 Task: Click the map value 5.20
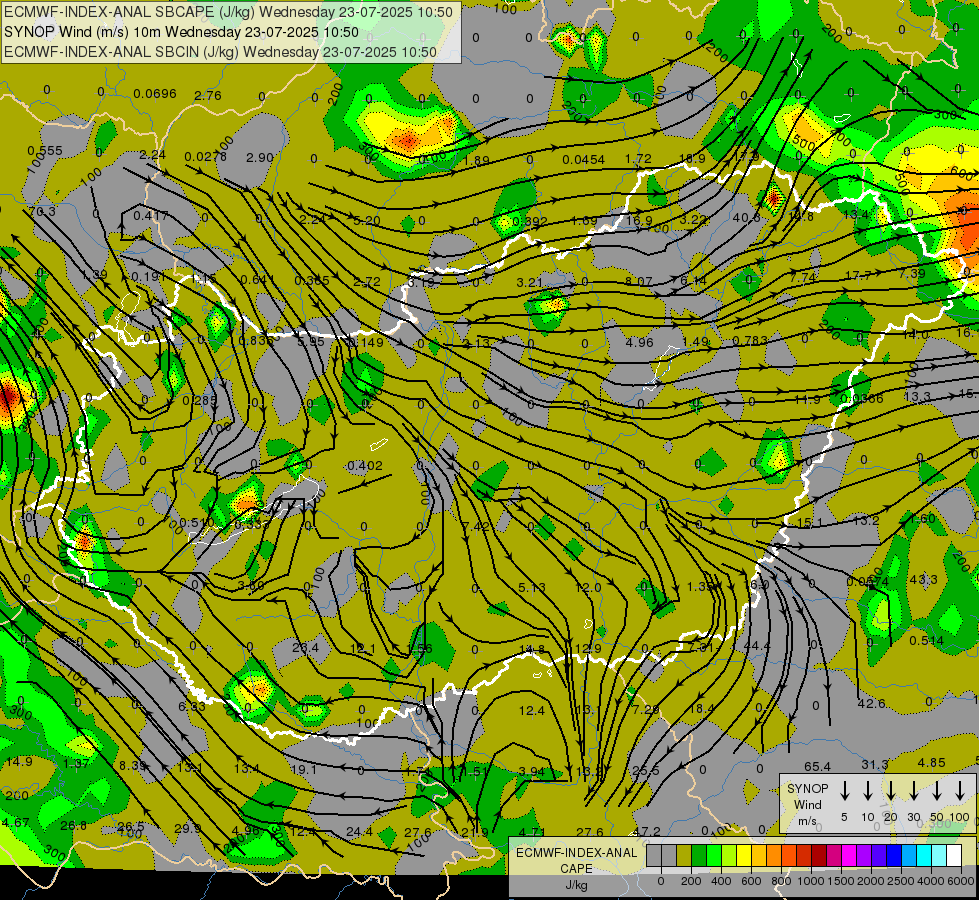point(367,220)
